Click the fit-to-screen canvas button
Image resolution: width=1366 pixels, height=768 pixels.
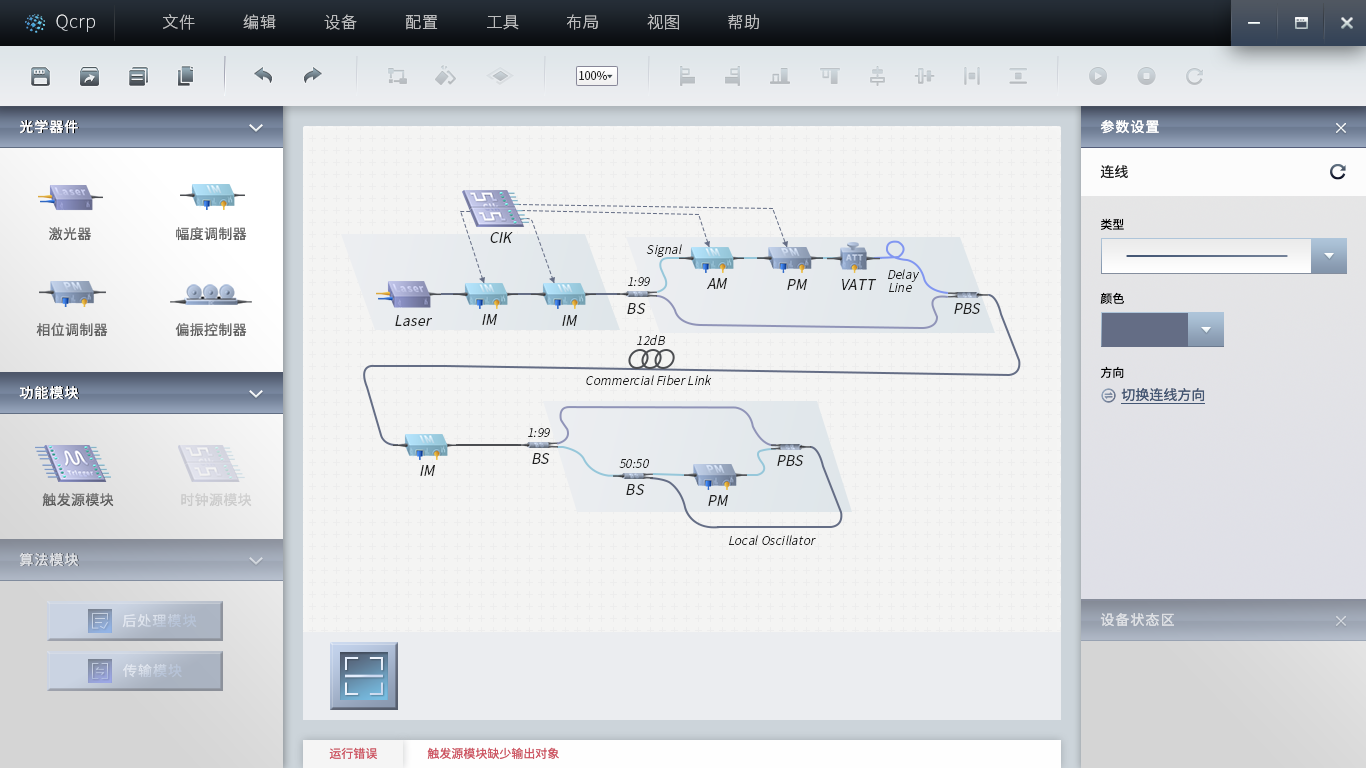click(x=364, y=676)
